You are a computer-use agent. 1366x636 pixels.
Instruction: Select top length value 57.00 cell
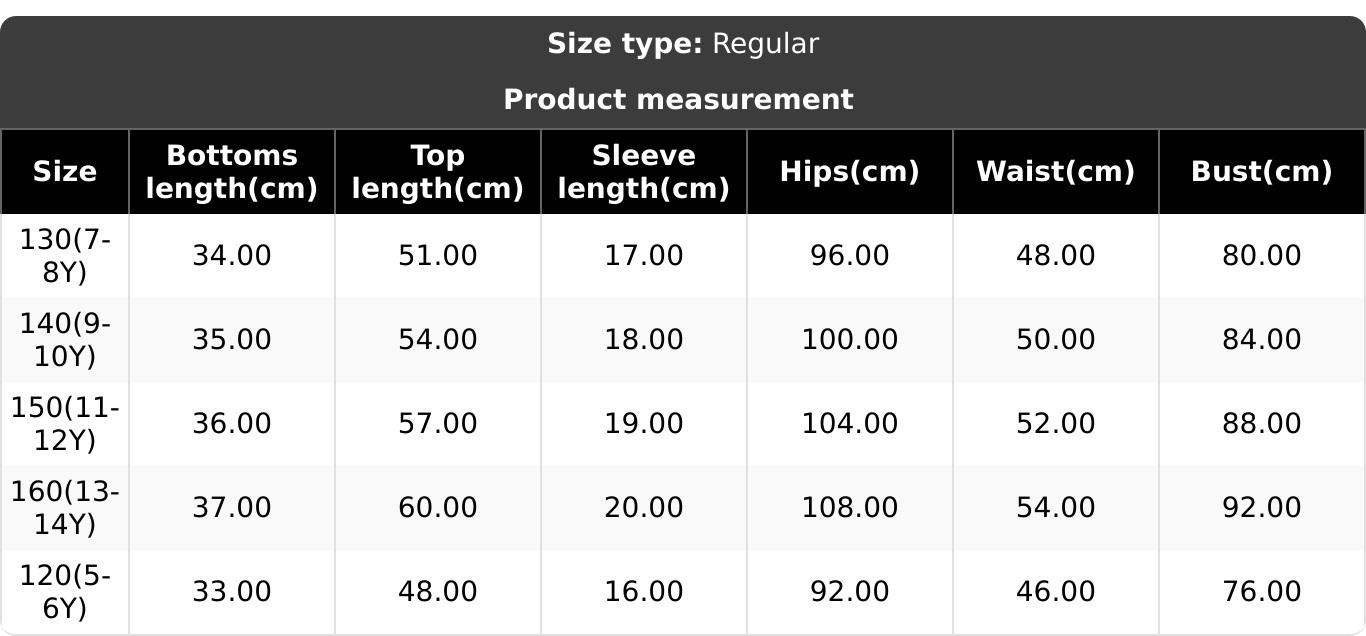pos(437,424)
